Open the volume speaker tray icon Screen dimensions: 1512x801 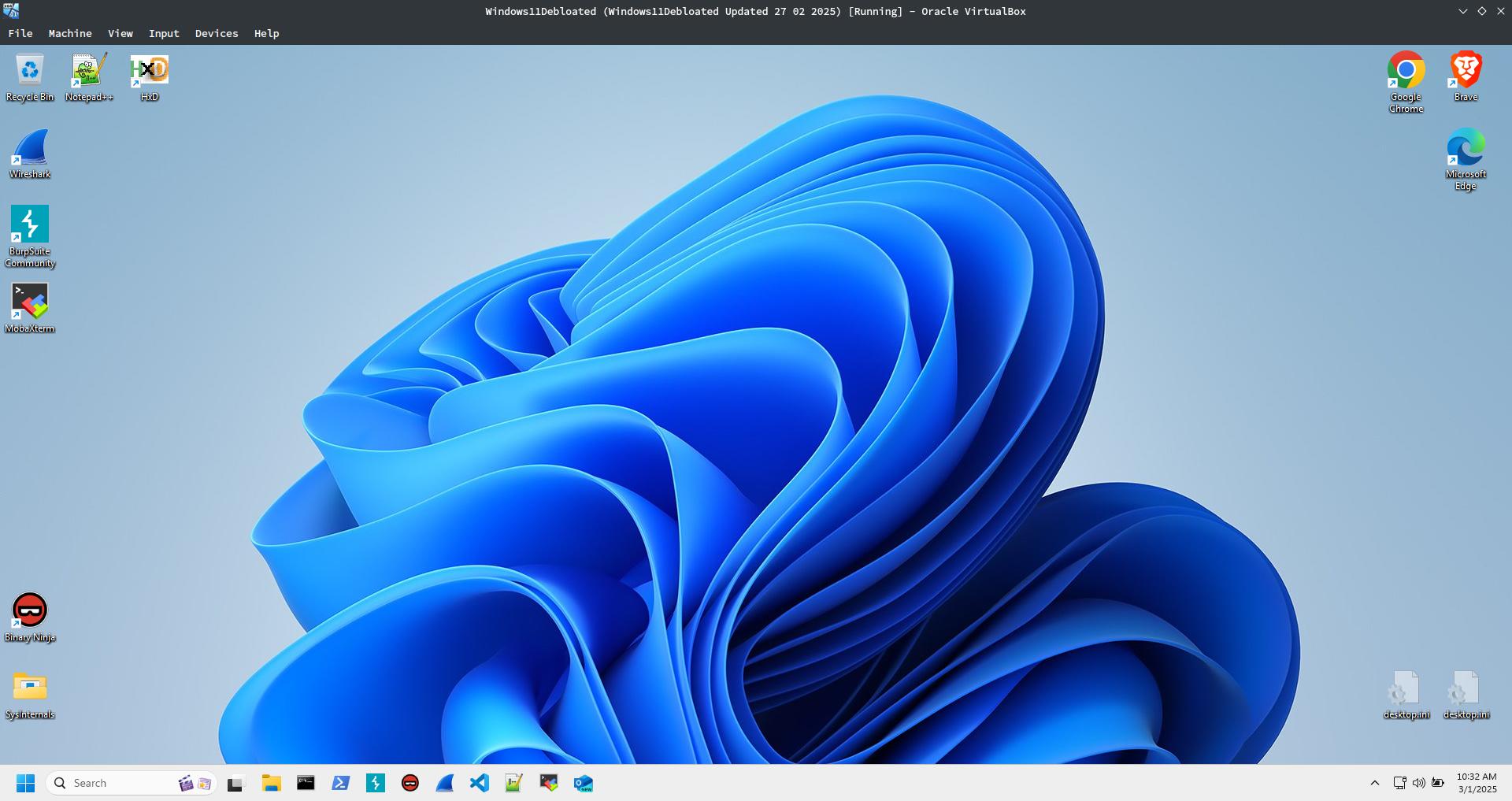1418,783
